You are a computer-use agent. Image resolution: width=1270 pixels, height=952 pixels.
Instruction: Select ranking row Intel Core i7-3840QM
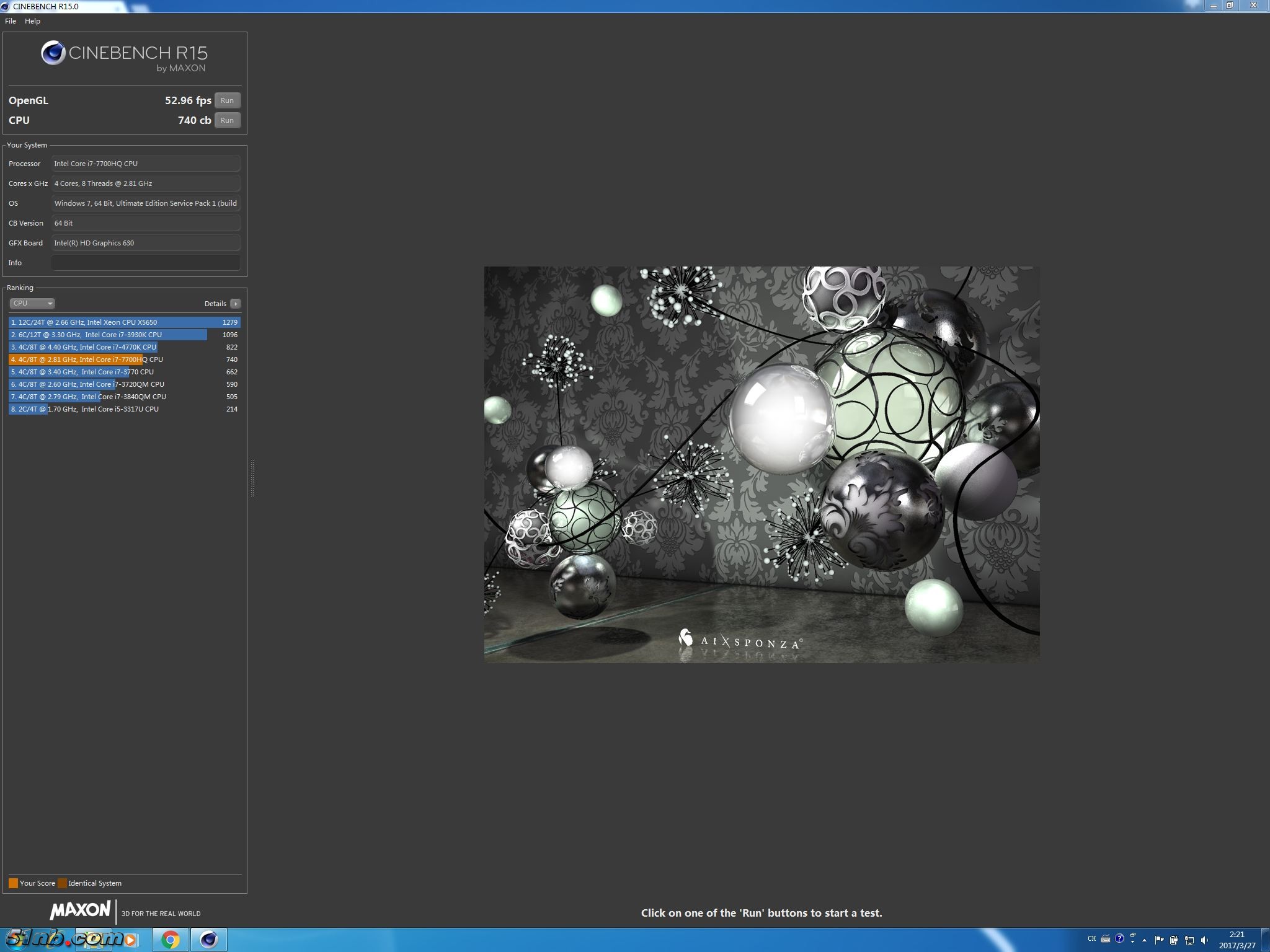point(125,397)
